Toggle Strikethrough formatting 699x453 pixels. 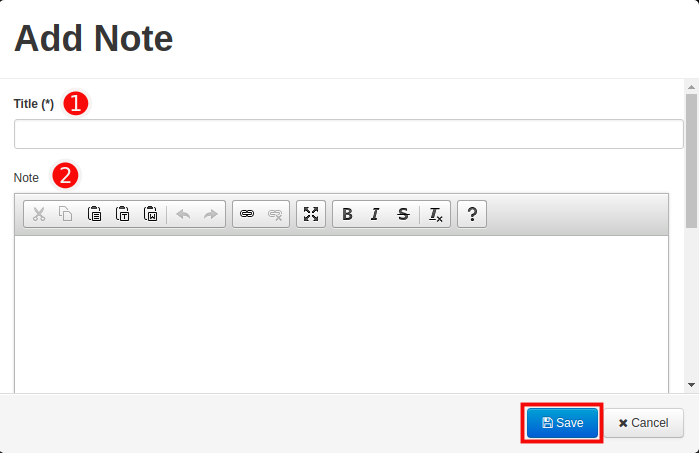[403, 214]
